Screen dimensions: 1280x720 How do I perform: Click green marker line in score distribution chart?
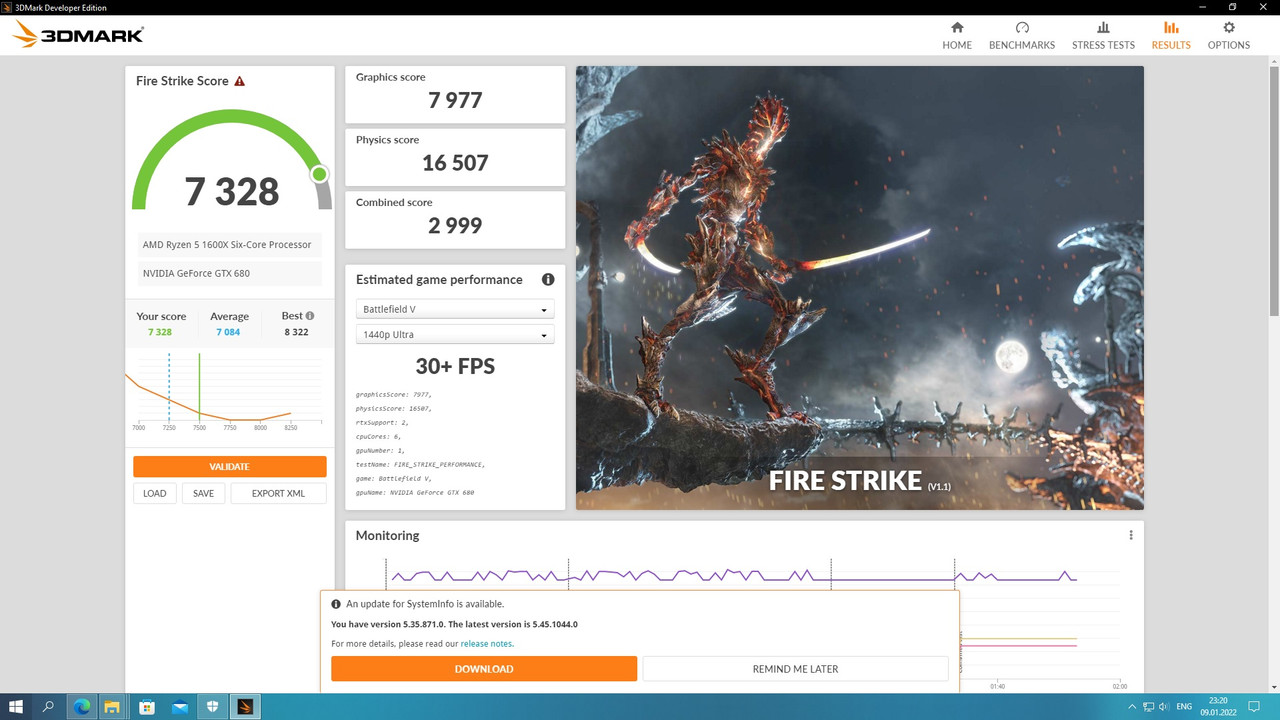[x=199, y=385]
